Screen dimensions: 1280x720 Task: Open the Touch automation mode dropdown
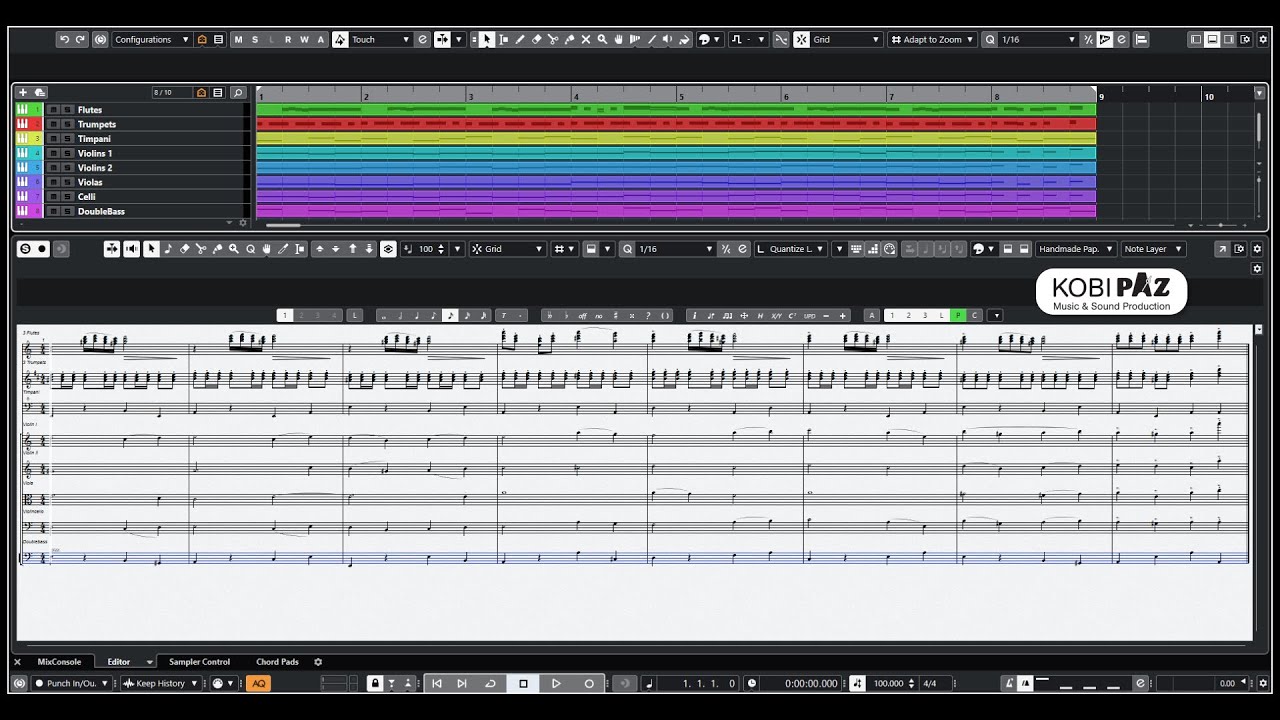pos(380,40)
